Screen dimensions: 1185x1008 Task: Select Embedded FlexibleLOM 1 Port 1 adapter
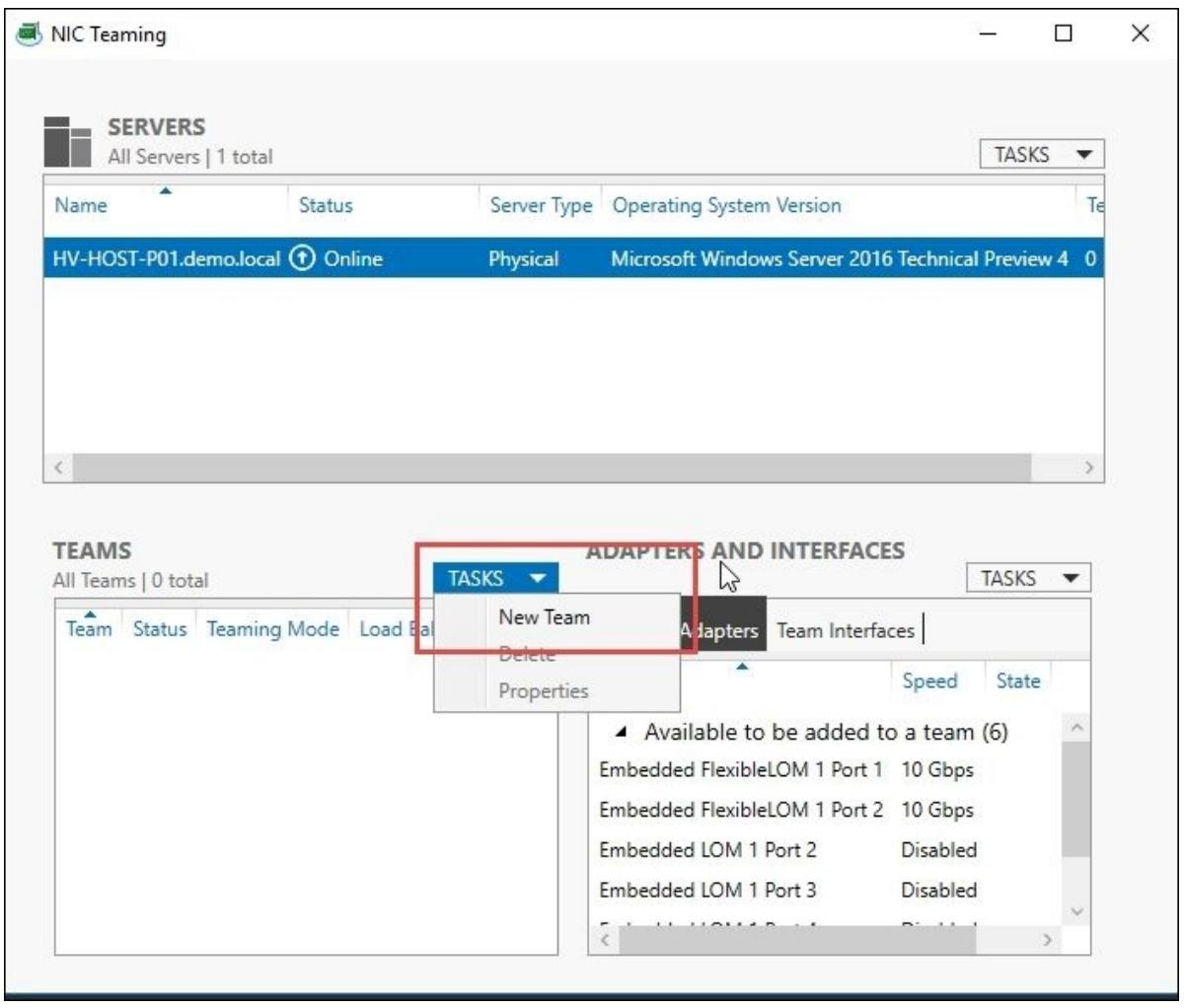(741, 770)
